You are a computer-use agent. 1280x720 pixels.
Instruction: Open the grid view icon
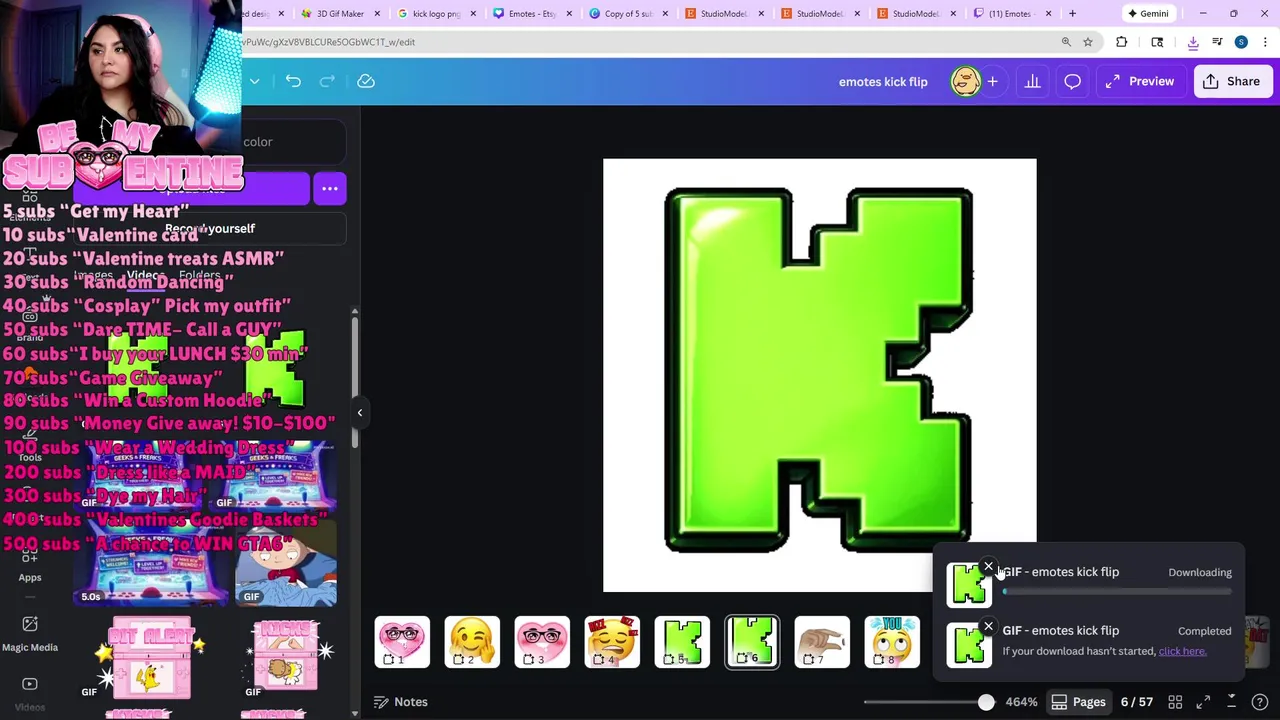pos(1175,702)
